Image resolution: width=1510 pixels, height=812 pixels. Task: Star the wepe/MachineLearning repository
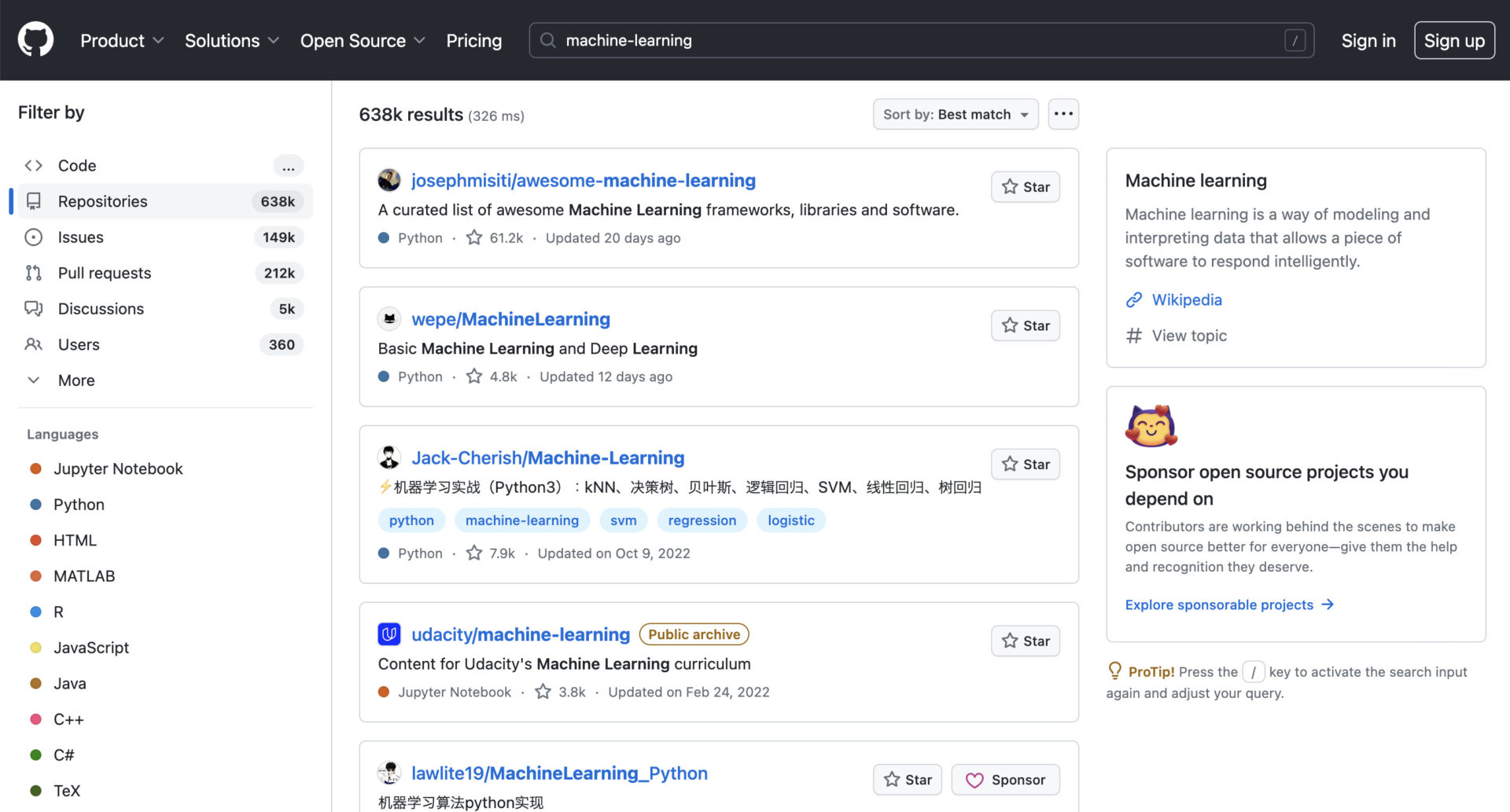click(x=1025, y=325)
